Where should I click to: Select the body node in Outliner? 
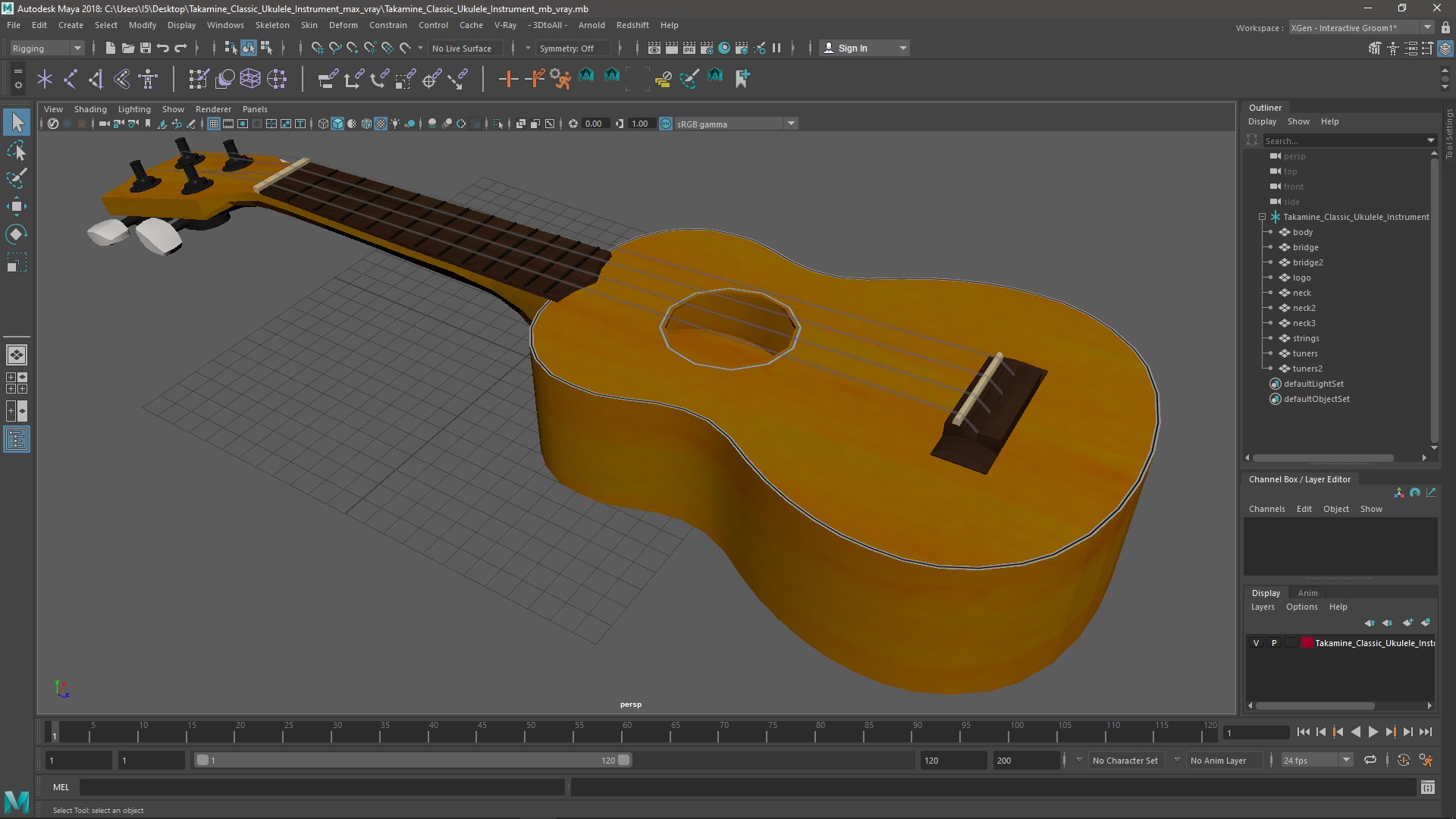point(1302,232)
